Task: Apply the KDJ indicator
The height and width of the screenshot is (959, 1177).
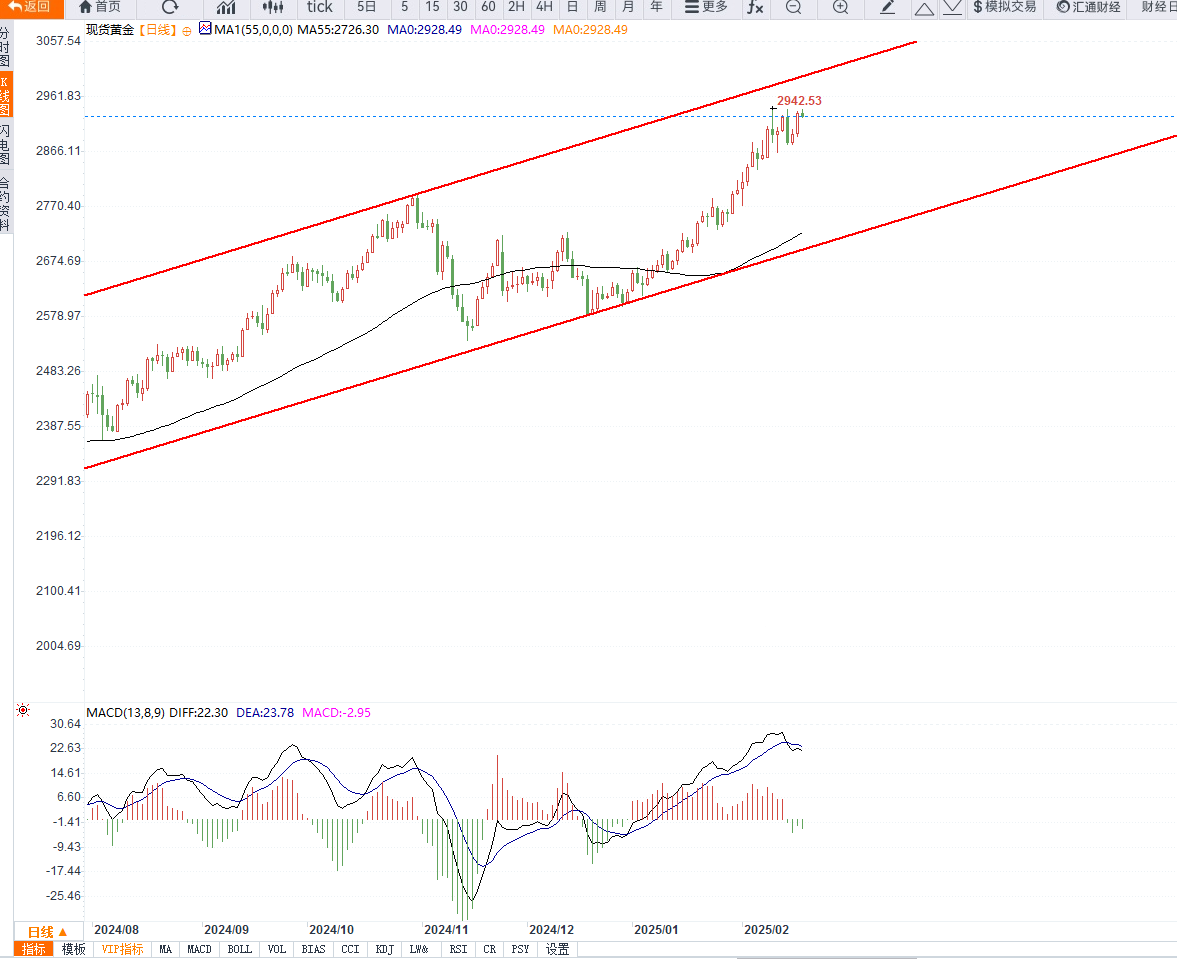Action: [384, 949]
